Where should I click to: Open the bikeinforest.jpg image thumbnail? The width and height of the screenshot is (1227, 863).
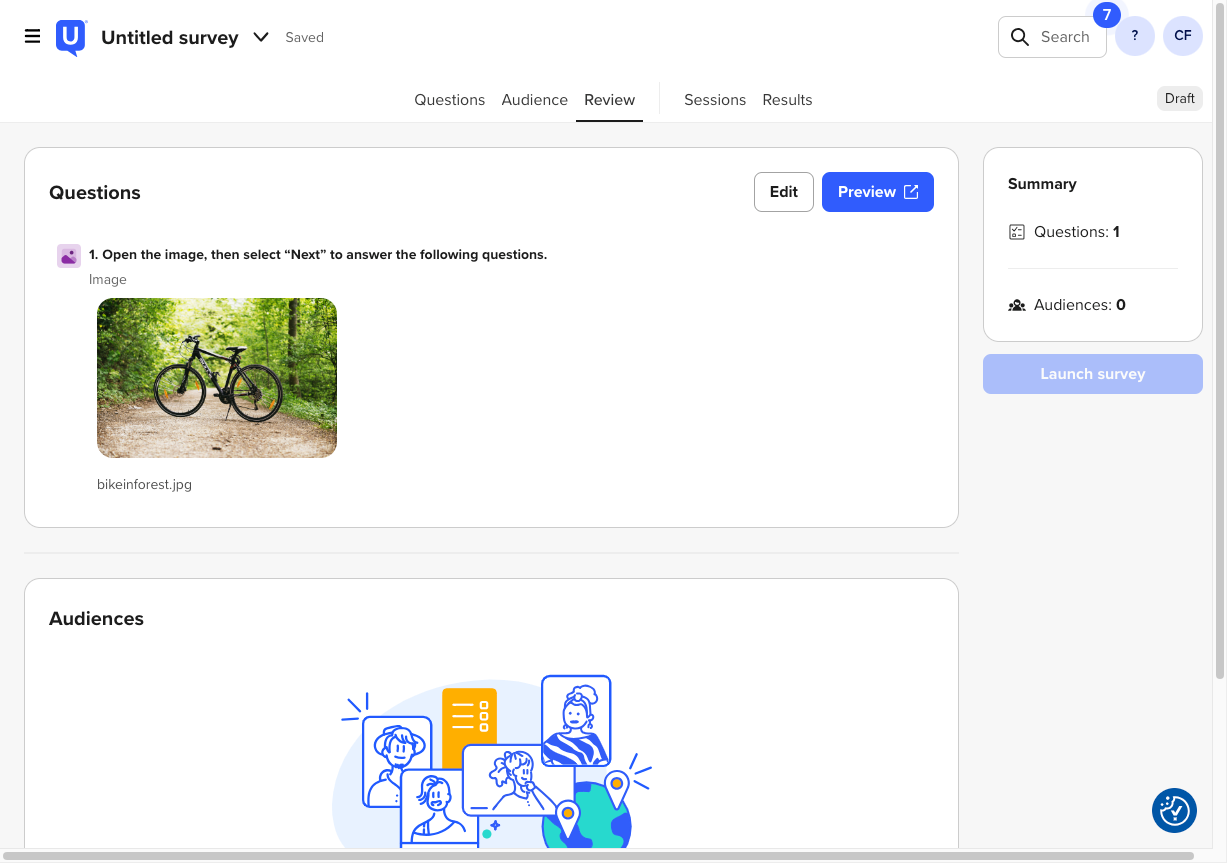[x=216, y=377]
